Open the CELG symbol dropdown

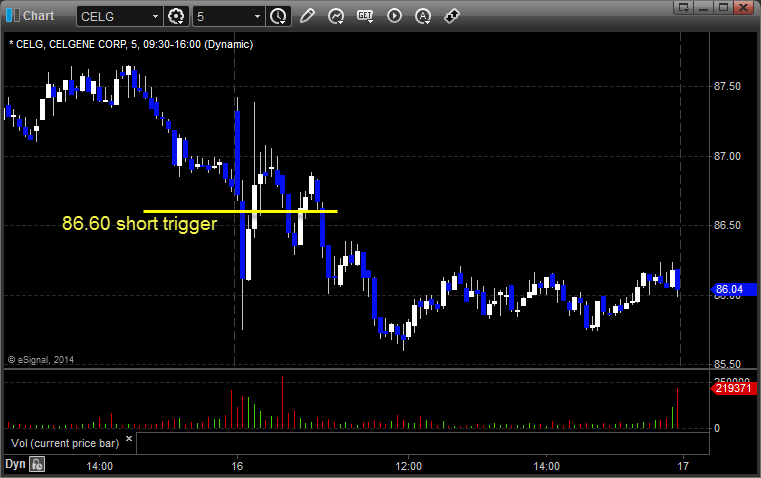click(x=155, y=16)
